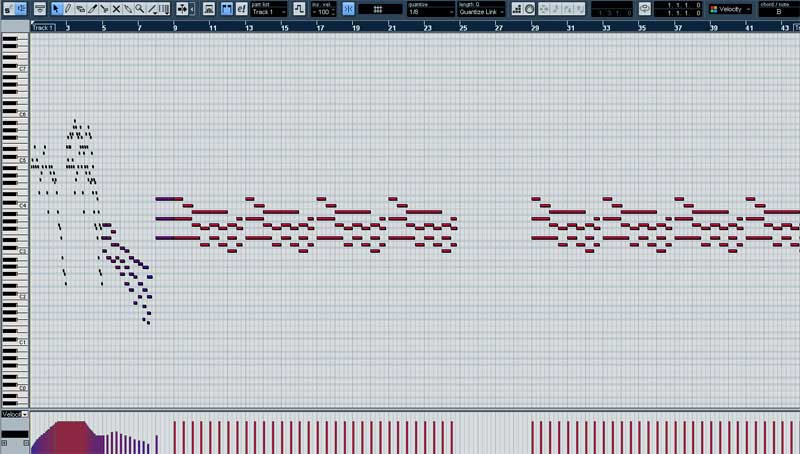This screenshot has width=800, height=454.
Task: Open the controller lane Velocity dropdown
Action: pos(14,414)
